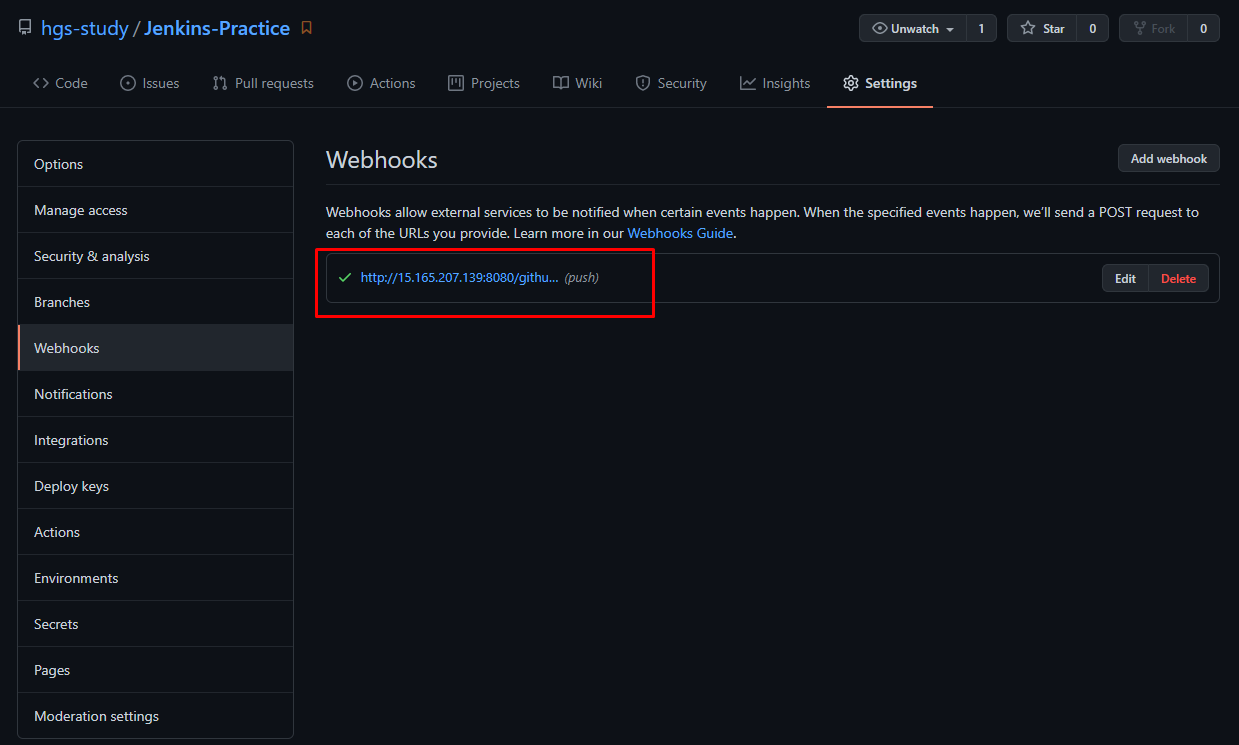The width and height of the screenshot is (1239, 745).
Task: Click the (push) event label
Action: pyautogui.click(x=582, y=278)
